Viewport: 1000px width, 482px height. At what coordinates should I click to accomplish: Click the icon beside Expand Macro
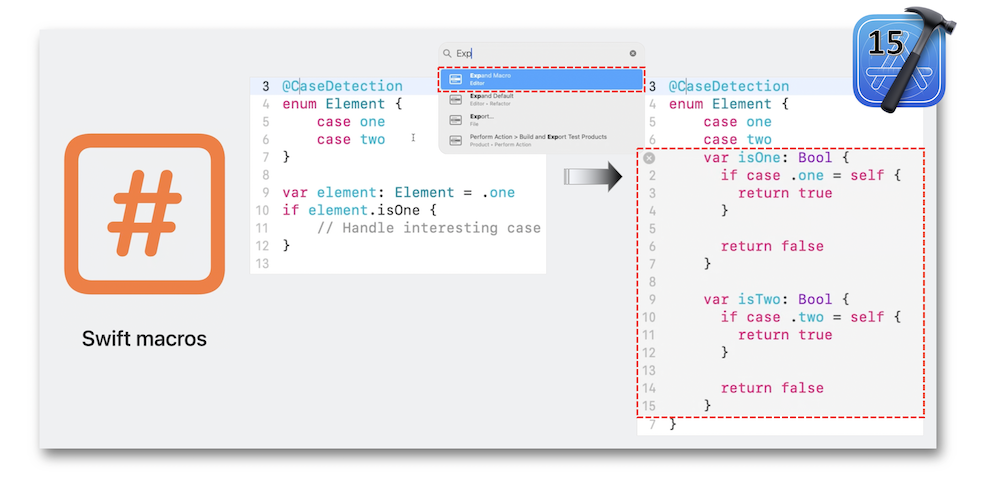455,79
